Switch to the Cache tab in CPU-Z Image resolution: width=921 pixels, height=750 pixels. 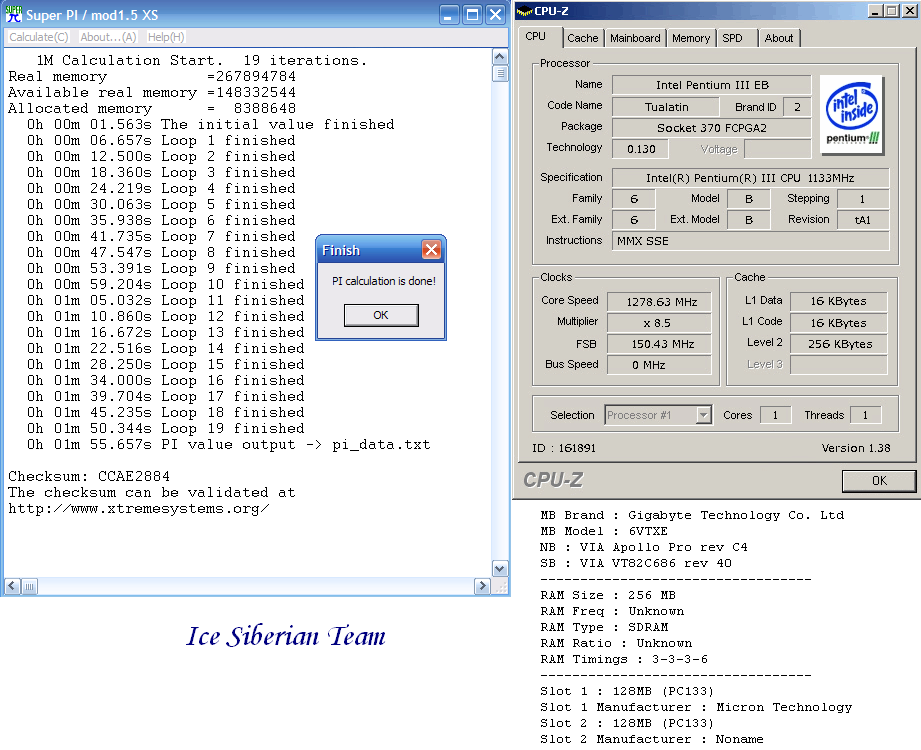tap(582, 38)
